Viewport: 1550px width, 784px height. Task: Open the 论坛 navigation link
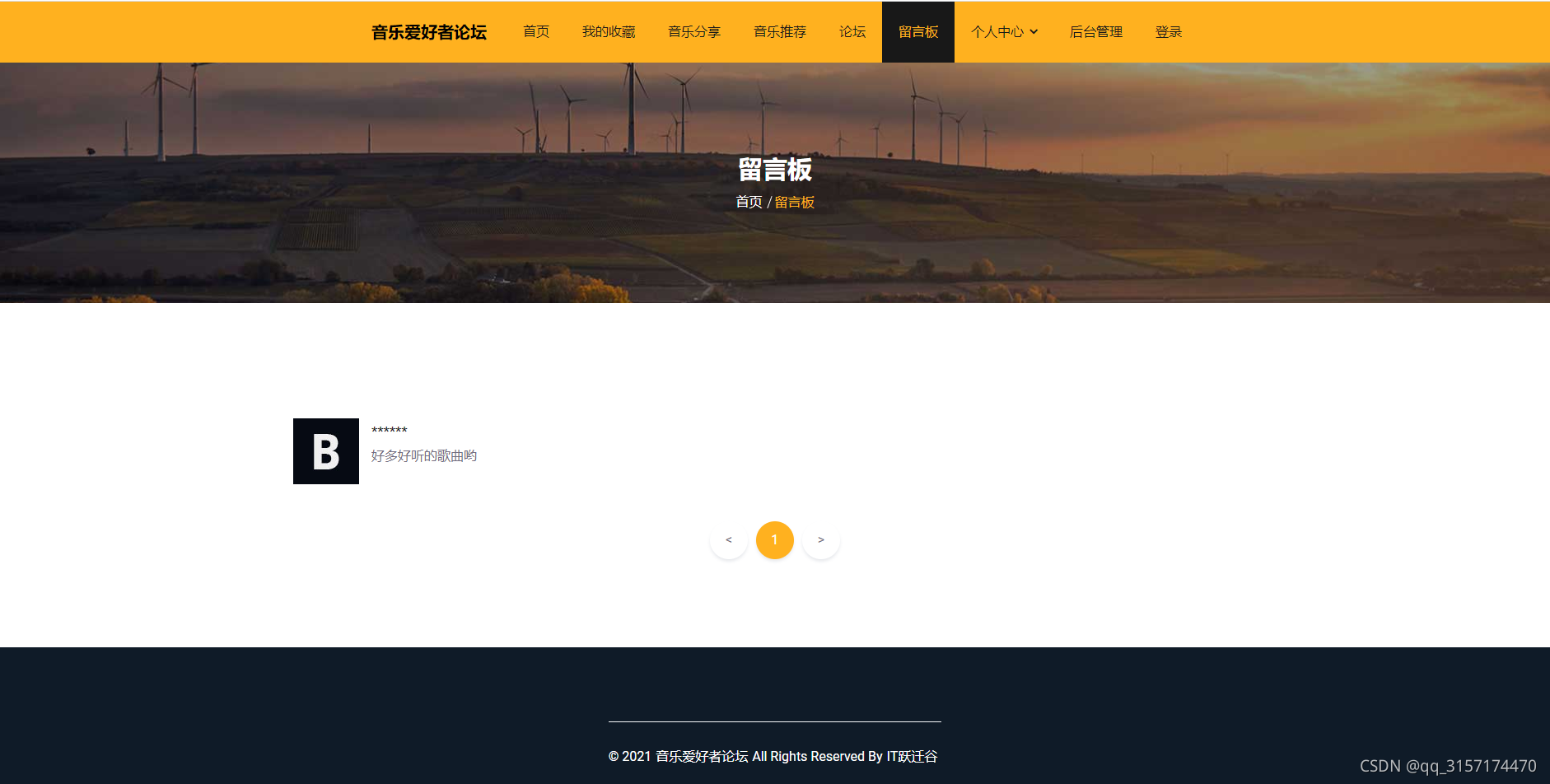click(x=852, y=32)
